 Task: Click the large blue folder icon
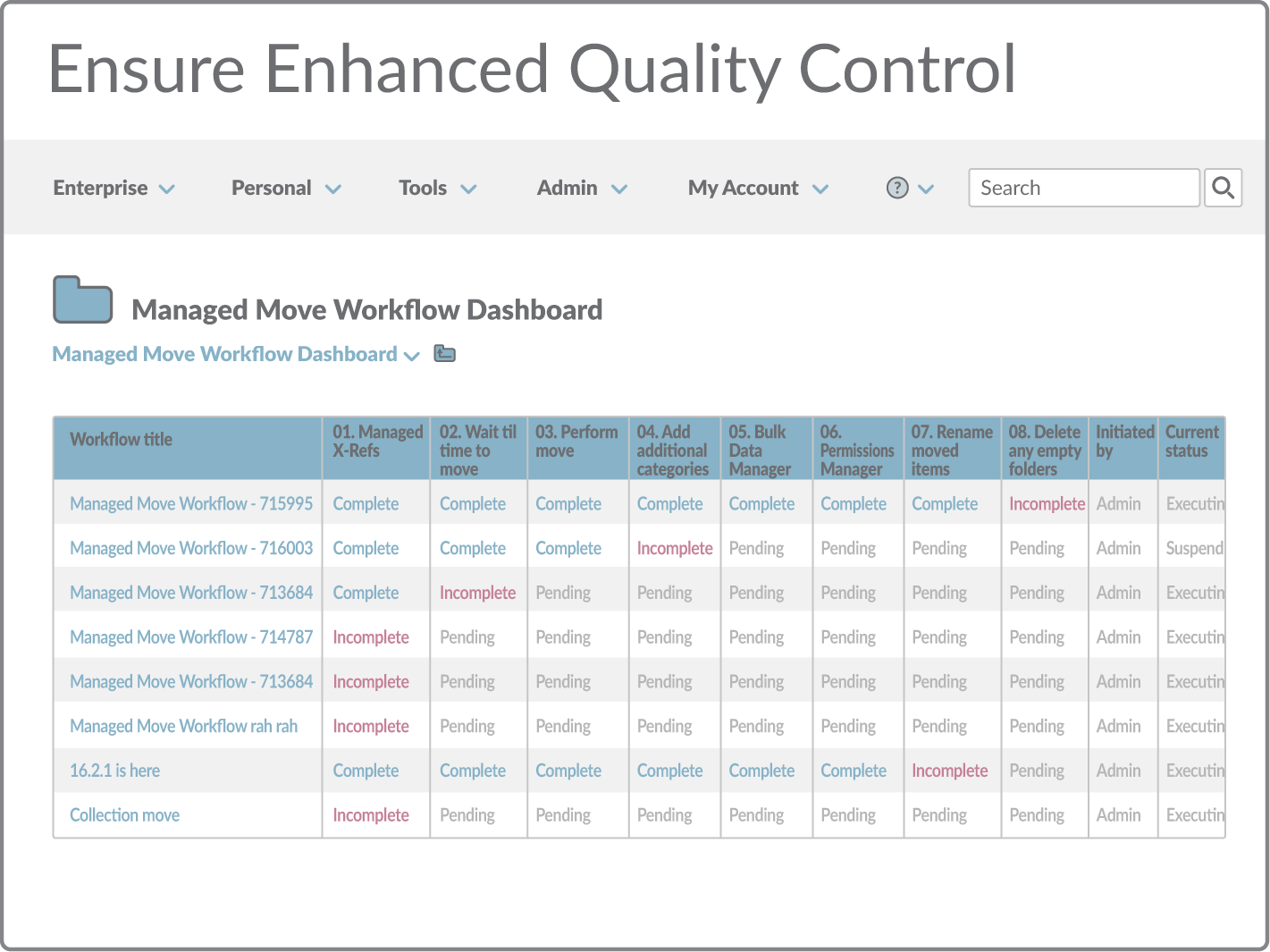pyautogui.click(x=82, y=299)
